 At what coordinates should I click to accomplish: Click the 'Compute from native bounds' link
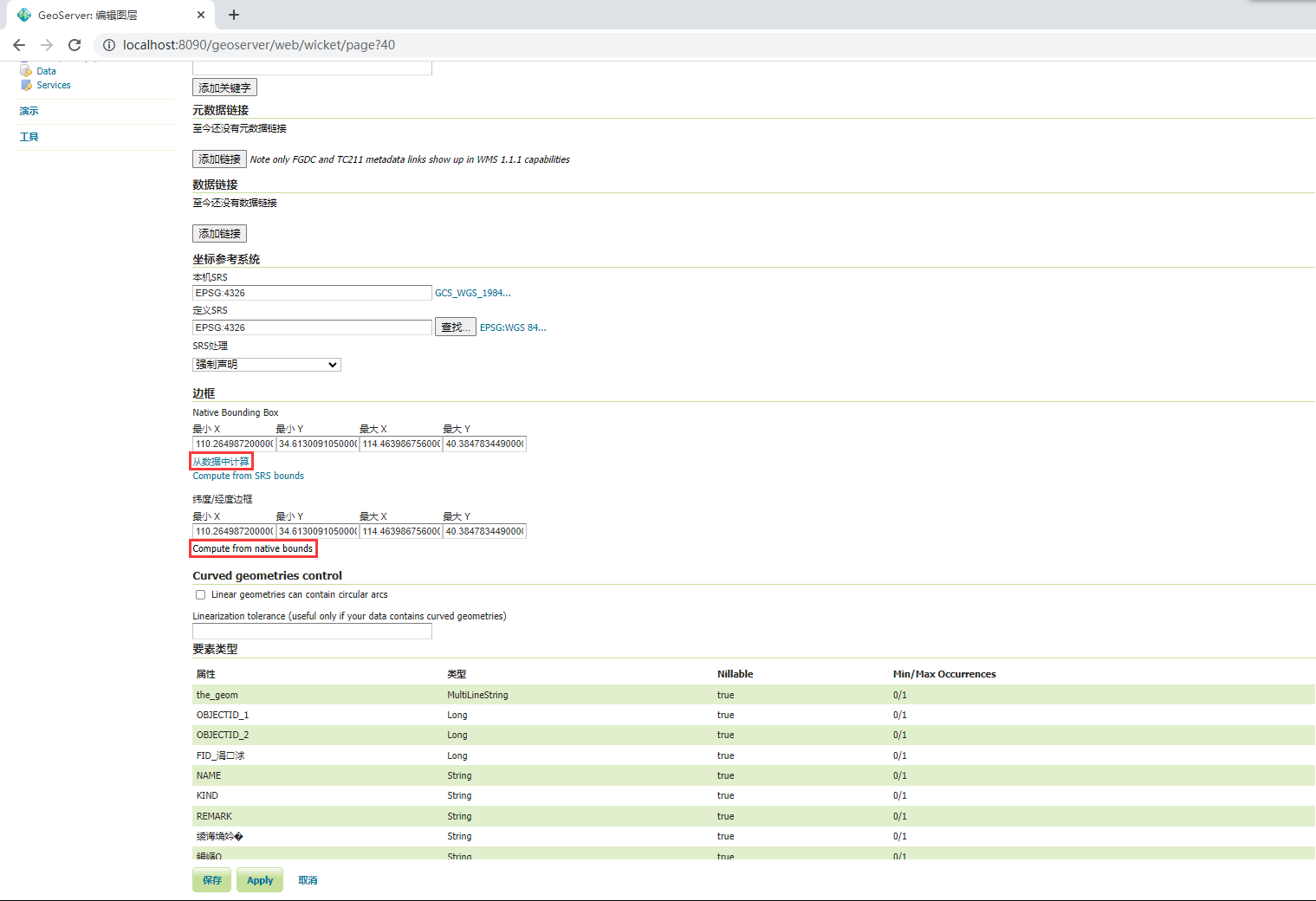(x=253, y=548)
